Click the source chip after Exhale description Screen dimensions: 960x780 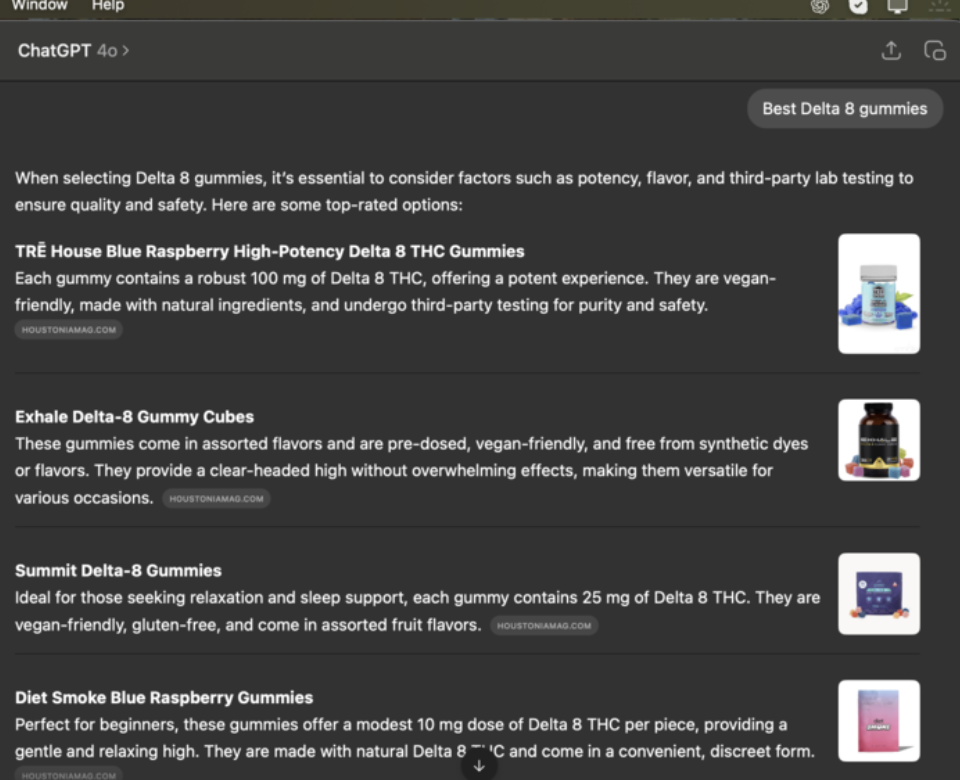tap(216, 498)
